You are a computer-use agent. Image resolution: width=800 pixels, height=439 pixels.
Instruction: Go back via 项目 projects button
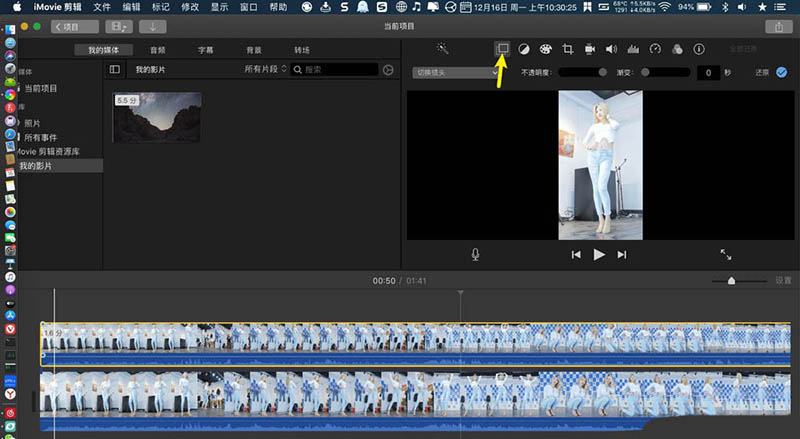click(x=75, y=27)
